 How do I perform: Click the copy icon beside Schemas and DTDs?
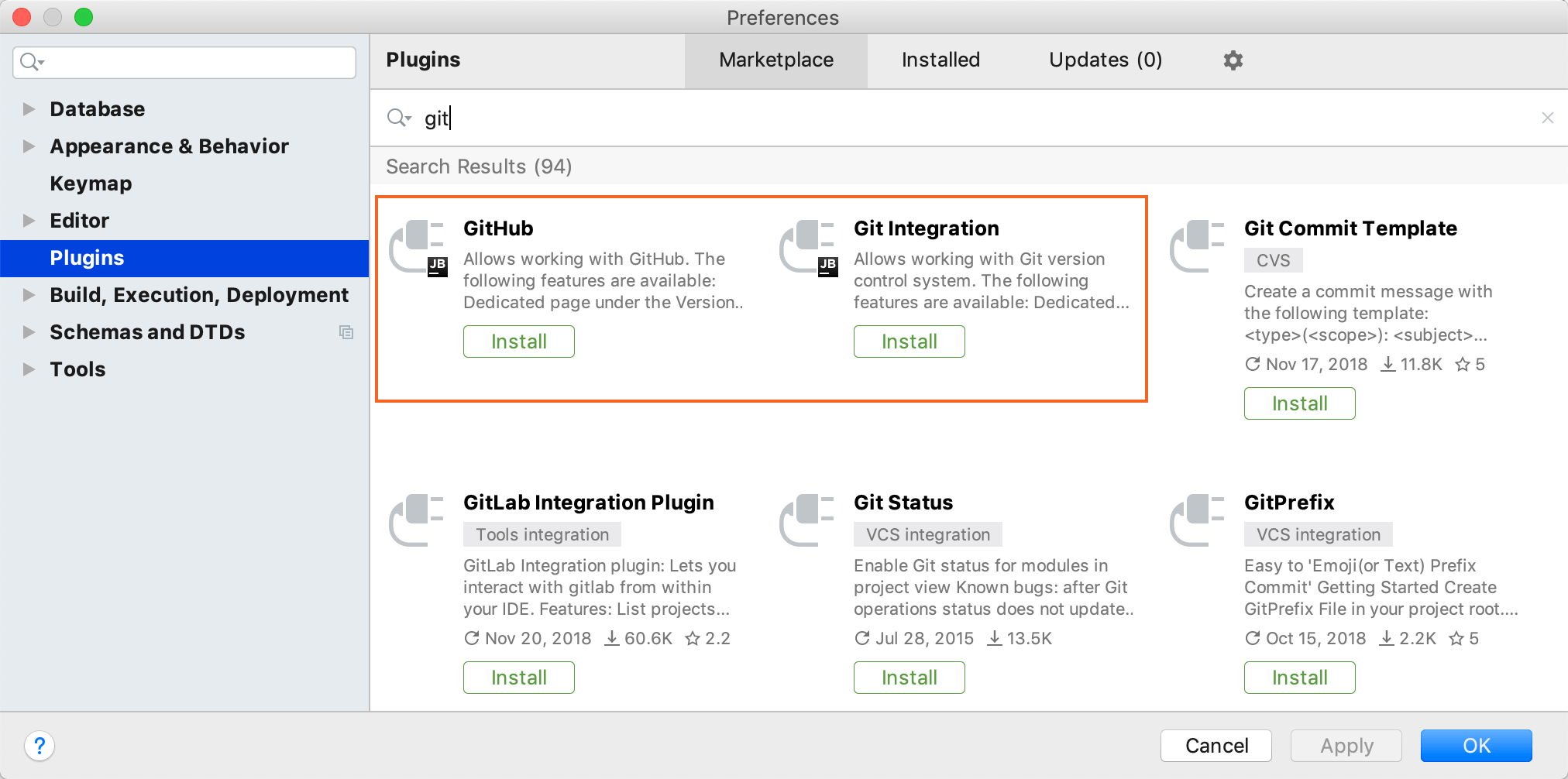346,331
